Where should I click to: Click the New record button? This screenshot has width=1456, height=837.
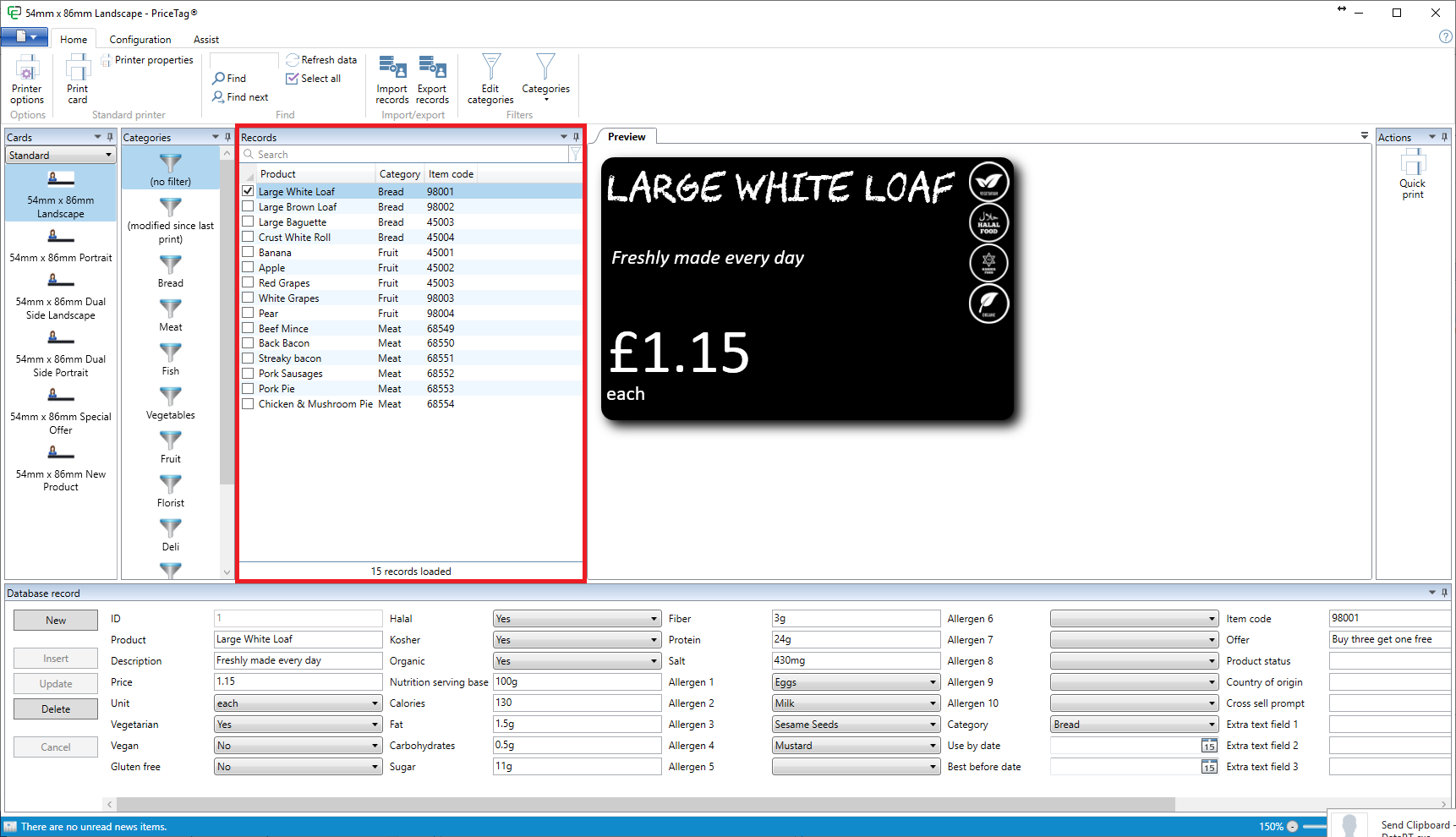coord(56,621)
